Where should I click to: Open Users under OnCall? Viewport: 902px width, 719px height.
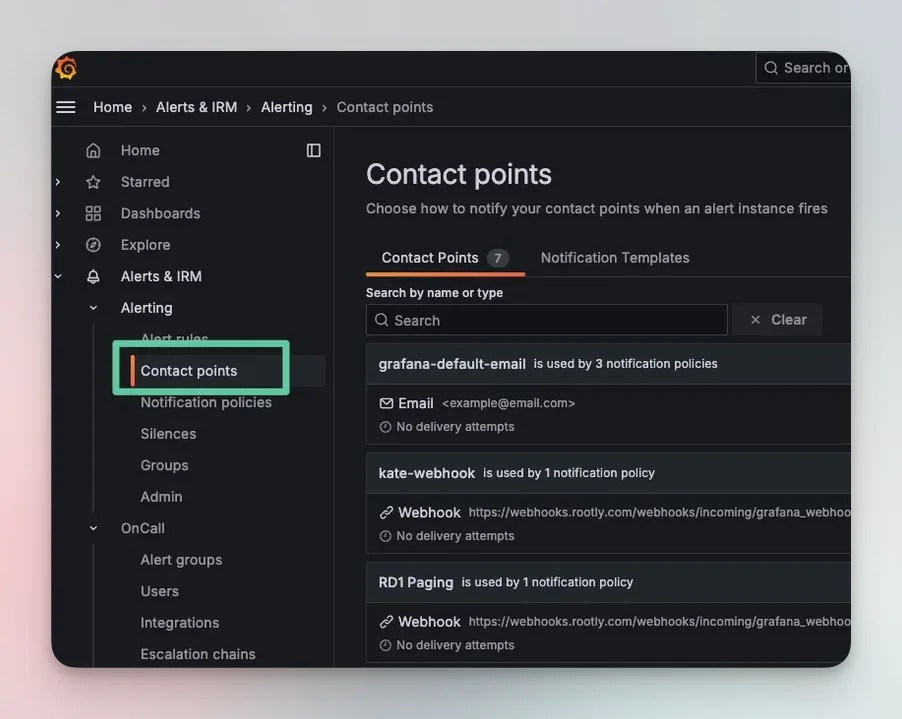click(x=159, y=591)
